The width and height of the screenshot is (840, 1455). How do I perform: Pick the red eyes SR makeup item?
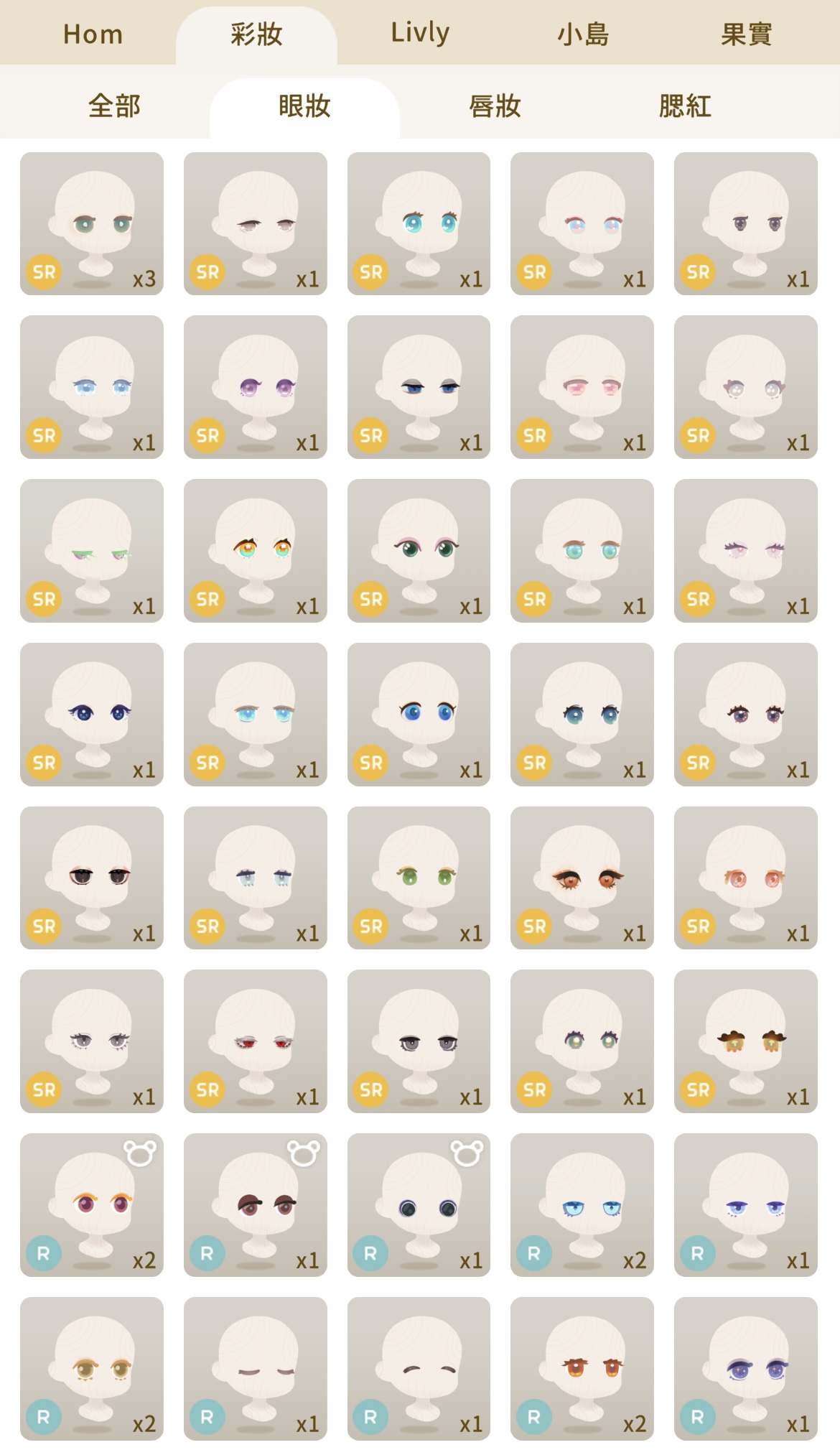pyautogui.click(x=256, y=1041)
